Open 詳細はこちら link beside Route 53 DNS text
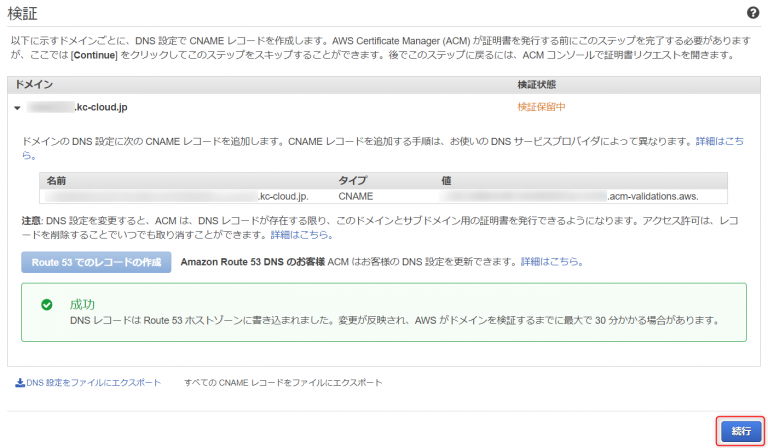This screenshot has height=448, width=768. [x=552, y=262]
